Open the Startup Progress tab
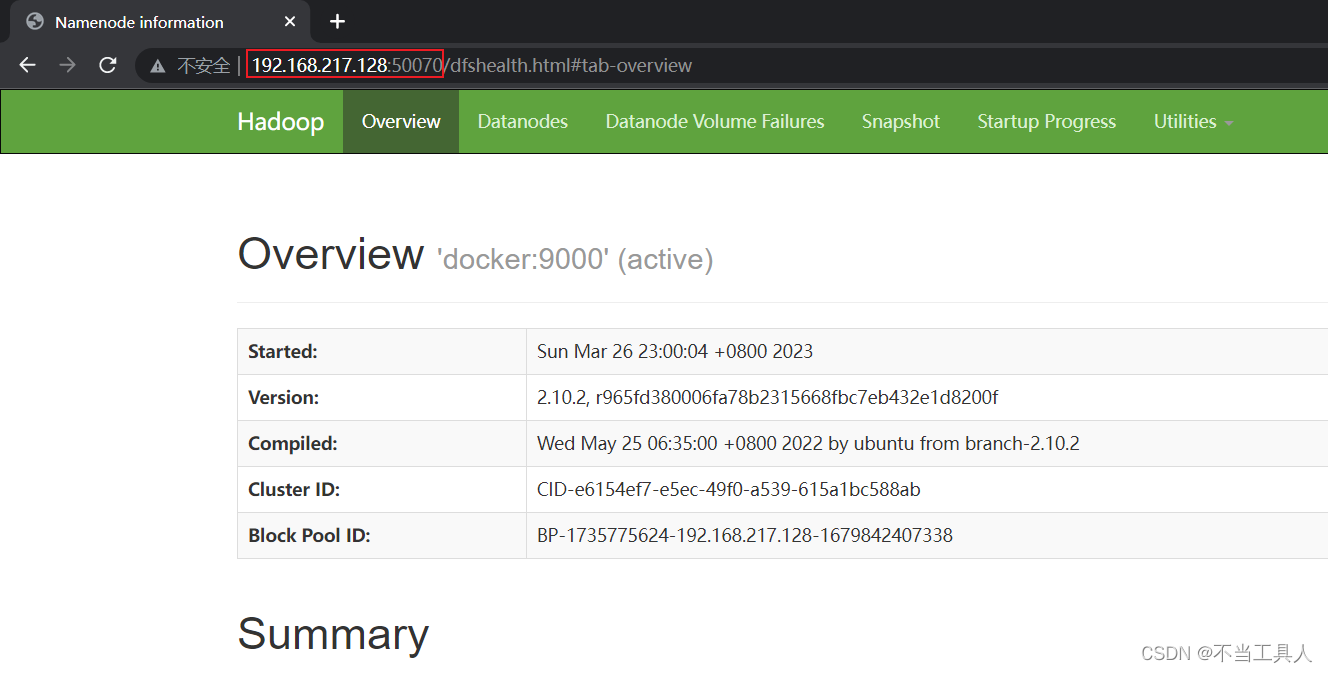Screen dimensions: 1328x673 pos(1046,121)
